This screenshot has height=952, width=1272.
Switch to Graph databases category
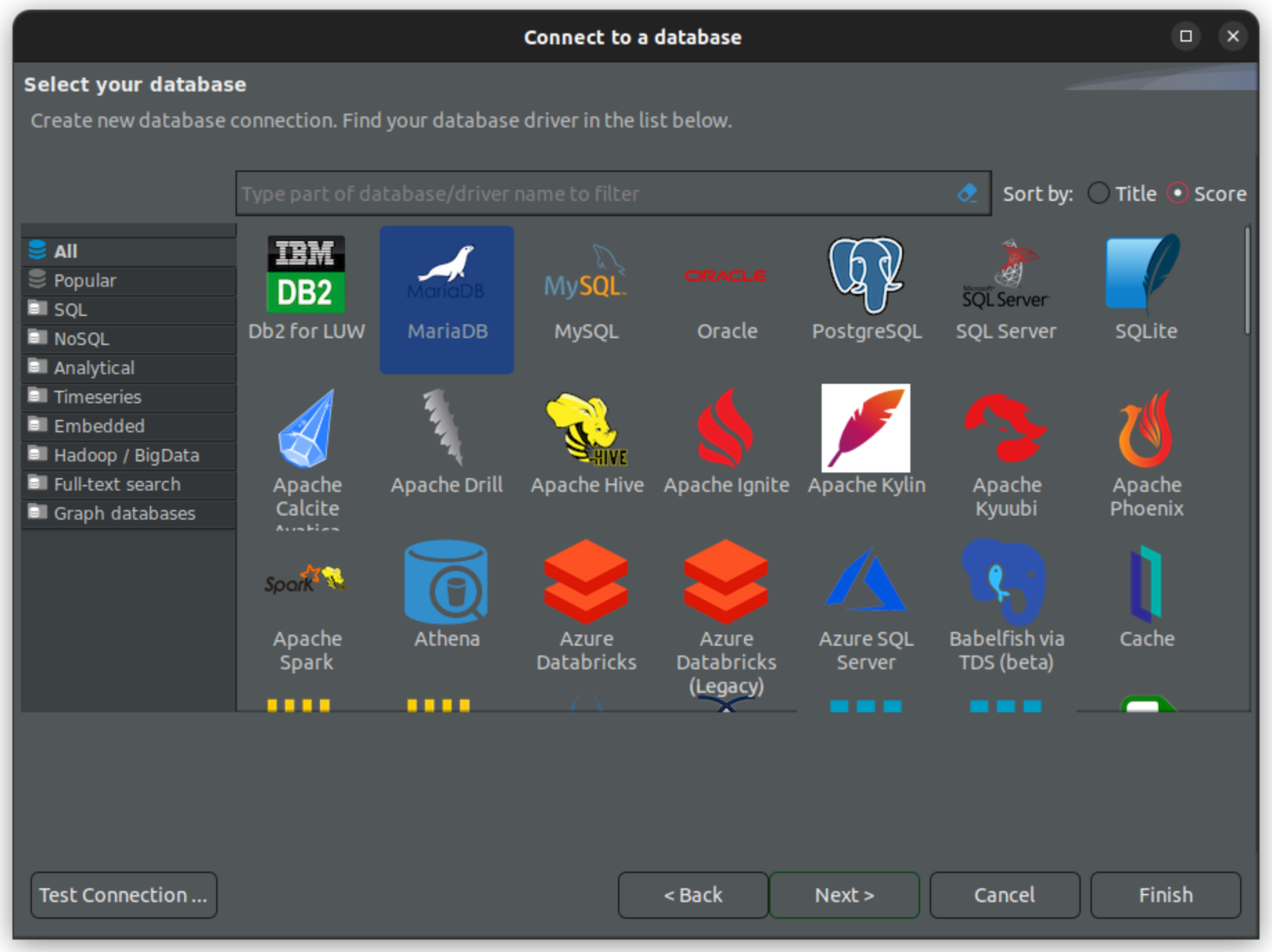pyautogui.click(x=125, y=513)
